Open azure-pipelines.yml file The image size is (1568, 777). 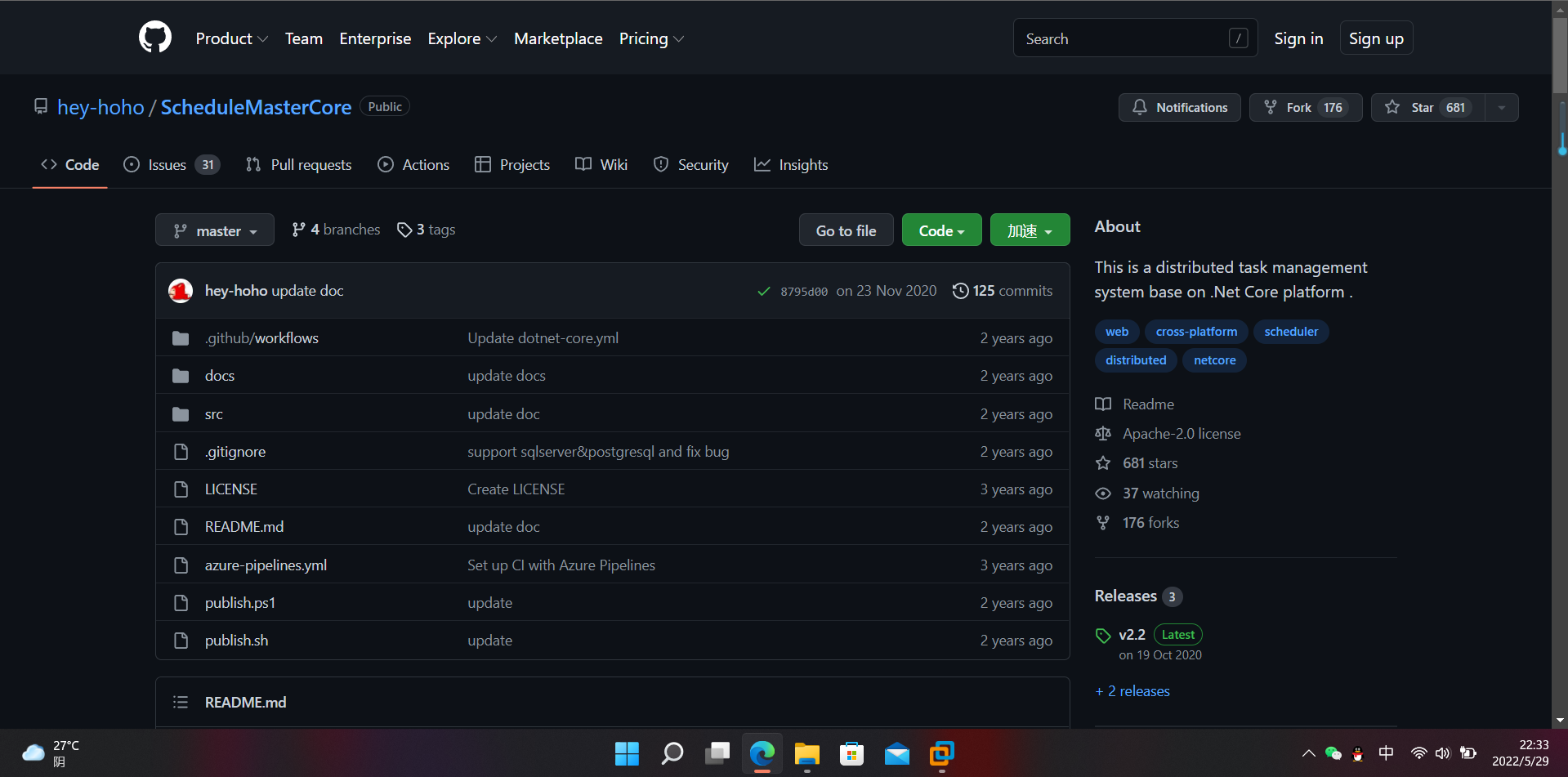coord(266,565)
